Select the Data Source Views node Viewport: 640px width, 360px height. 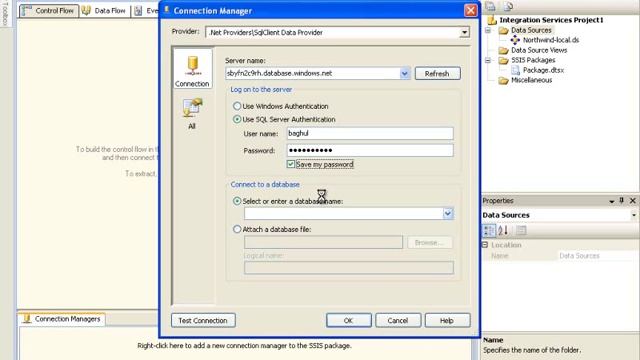point(539,50)
